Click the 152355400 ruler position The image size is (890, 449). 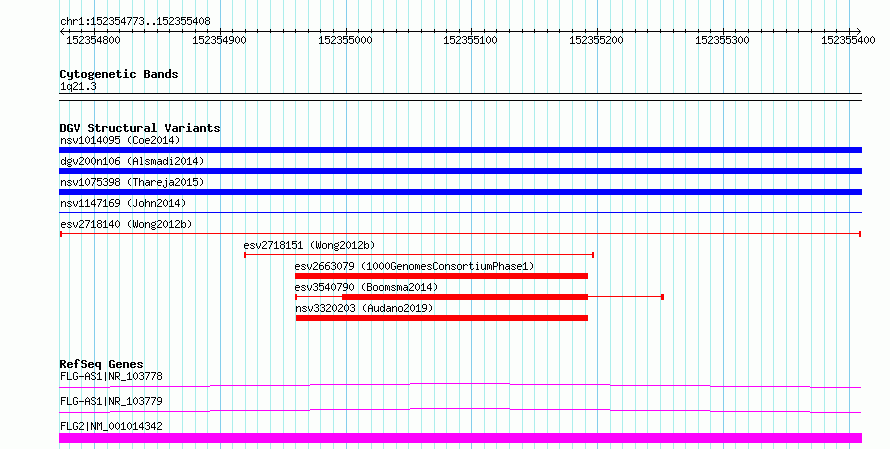point(849,40)
